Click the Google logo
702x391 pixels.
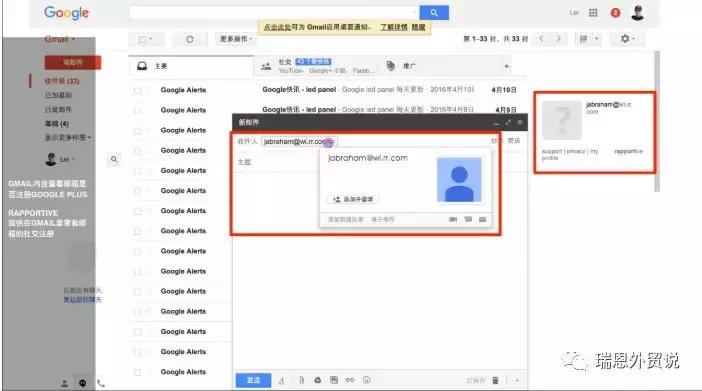click(66, 13)
